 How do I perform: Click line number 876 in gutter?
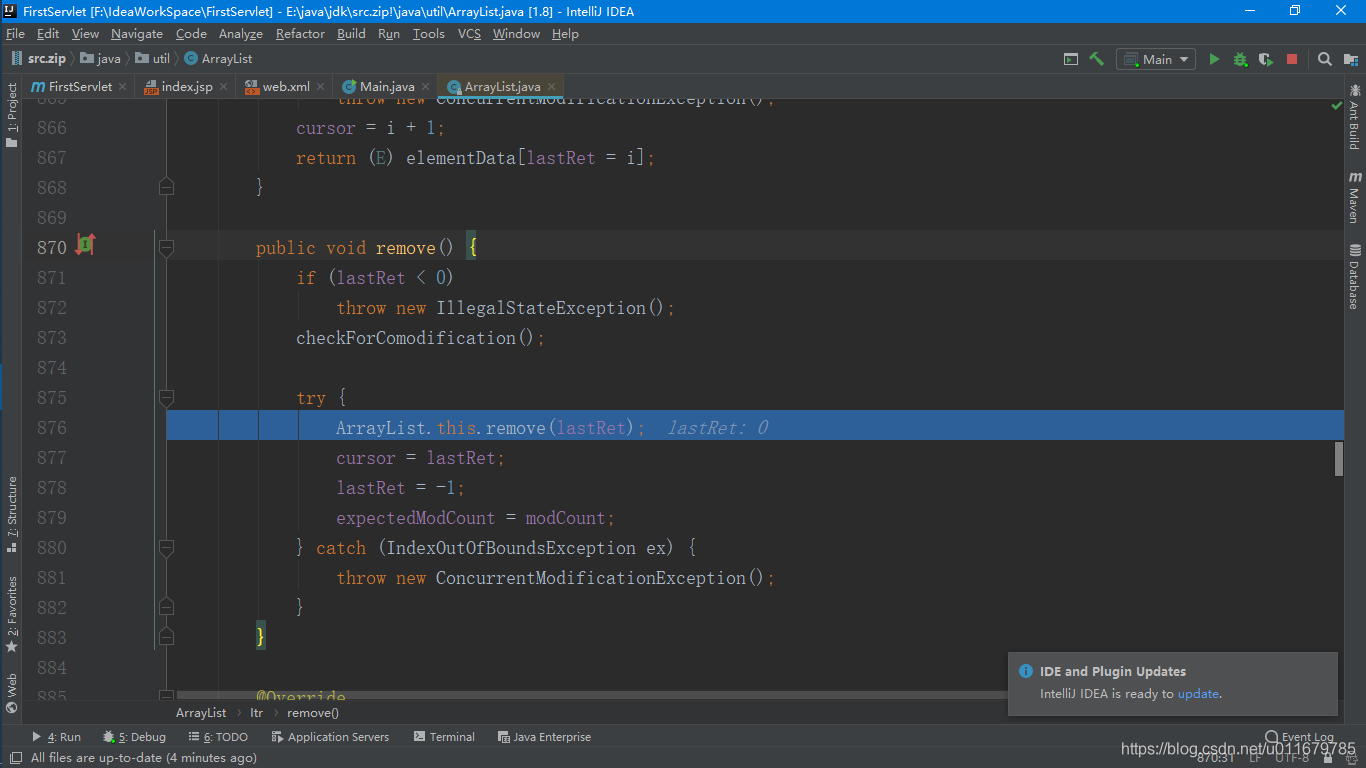[x=52, y=428]
